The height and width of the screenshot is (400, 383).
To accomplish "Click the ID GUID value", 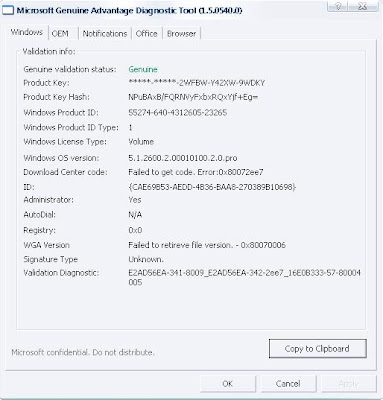I will click(x=212, y=187).
